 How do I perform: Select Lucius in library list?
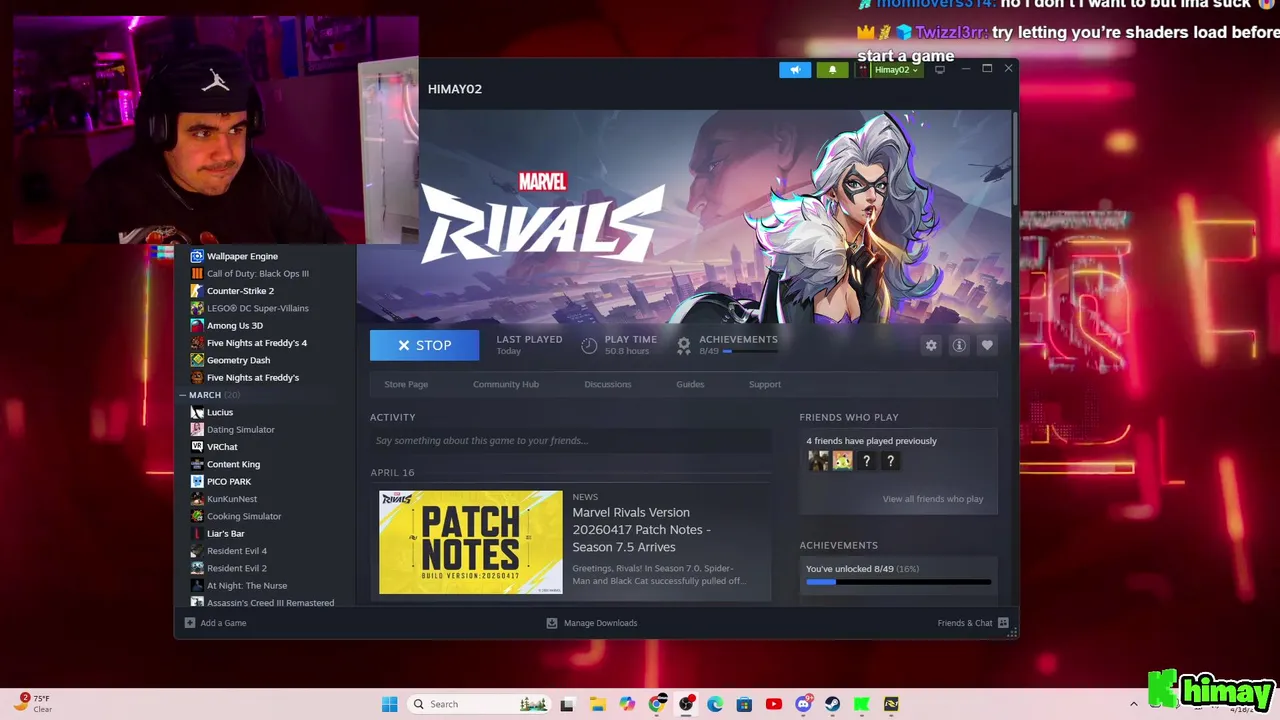tap(212, 412)
